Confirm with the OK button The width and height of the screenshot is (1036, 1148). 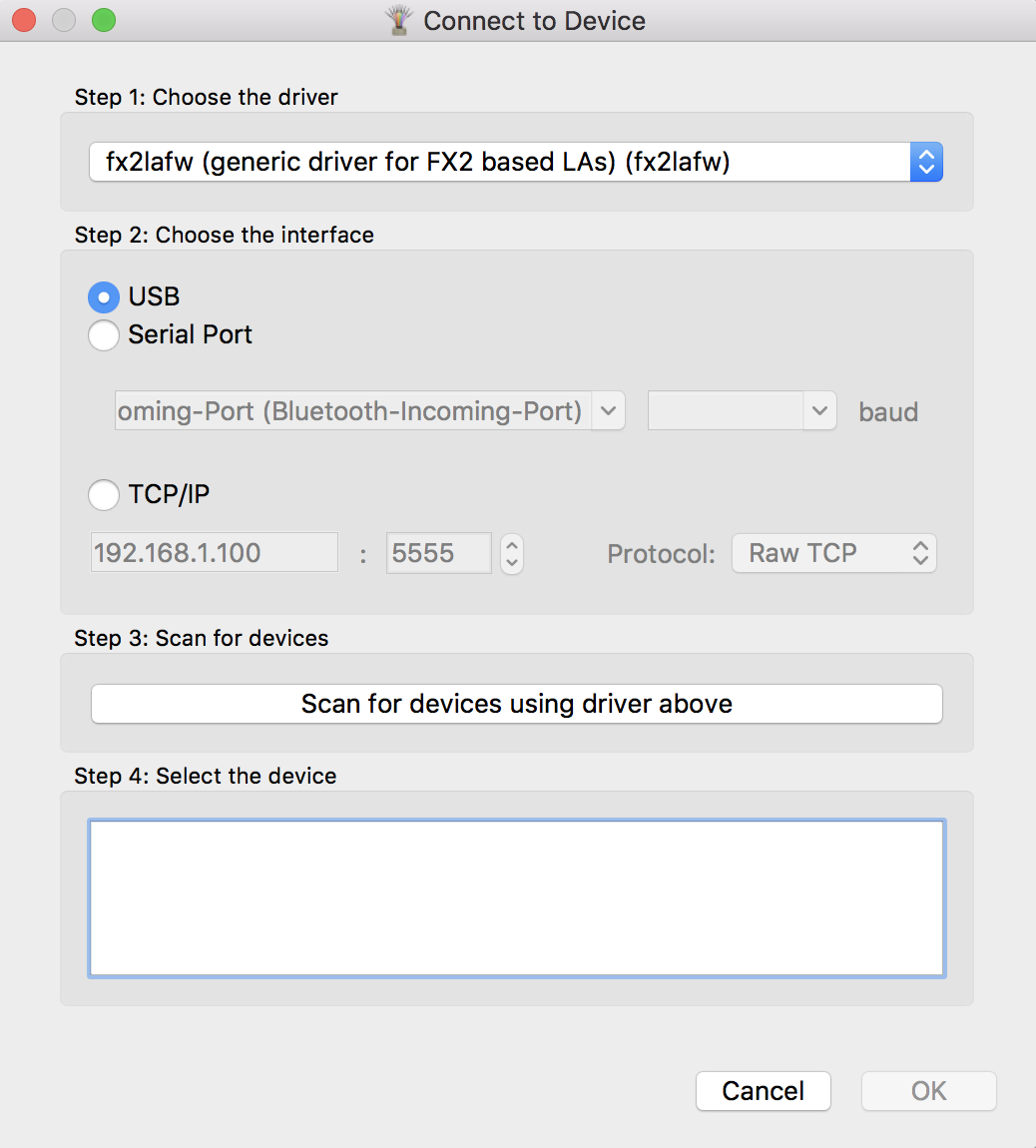[928, 1091]
